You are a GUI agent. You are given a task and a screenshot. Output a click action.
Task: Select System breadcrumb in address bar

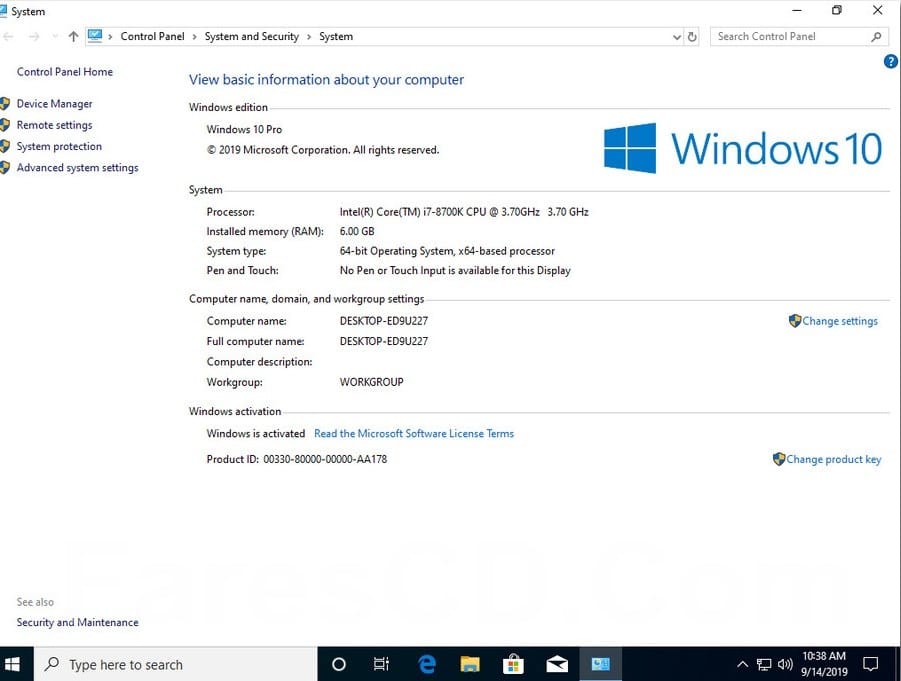click(336, 36)
